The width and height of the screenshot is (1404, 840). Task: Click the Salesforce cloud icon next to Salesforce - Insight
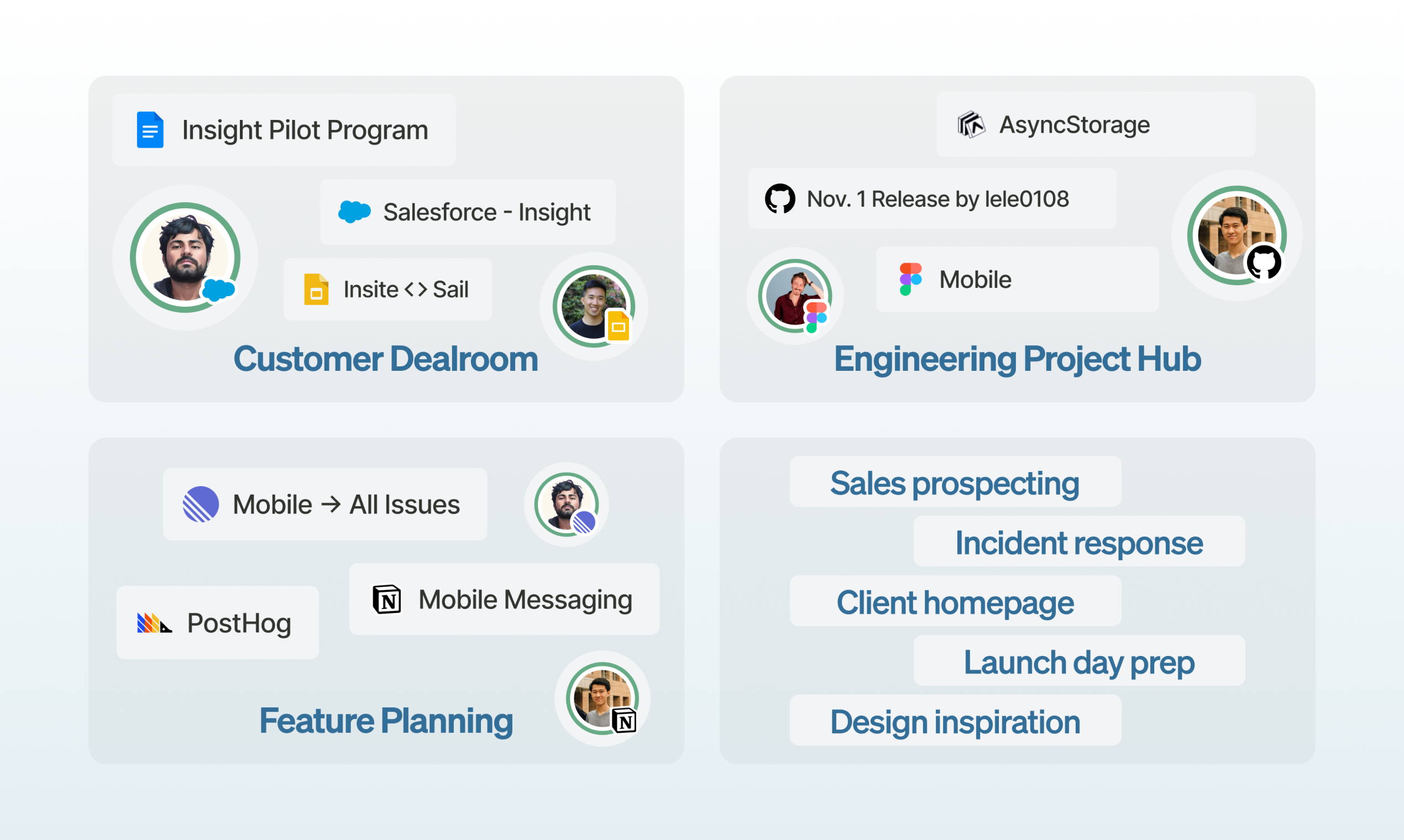pos(354,212)
